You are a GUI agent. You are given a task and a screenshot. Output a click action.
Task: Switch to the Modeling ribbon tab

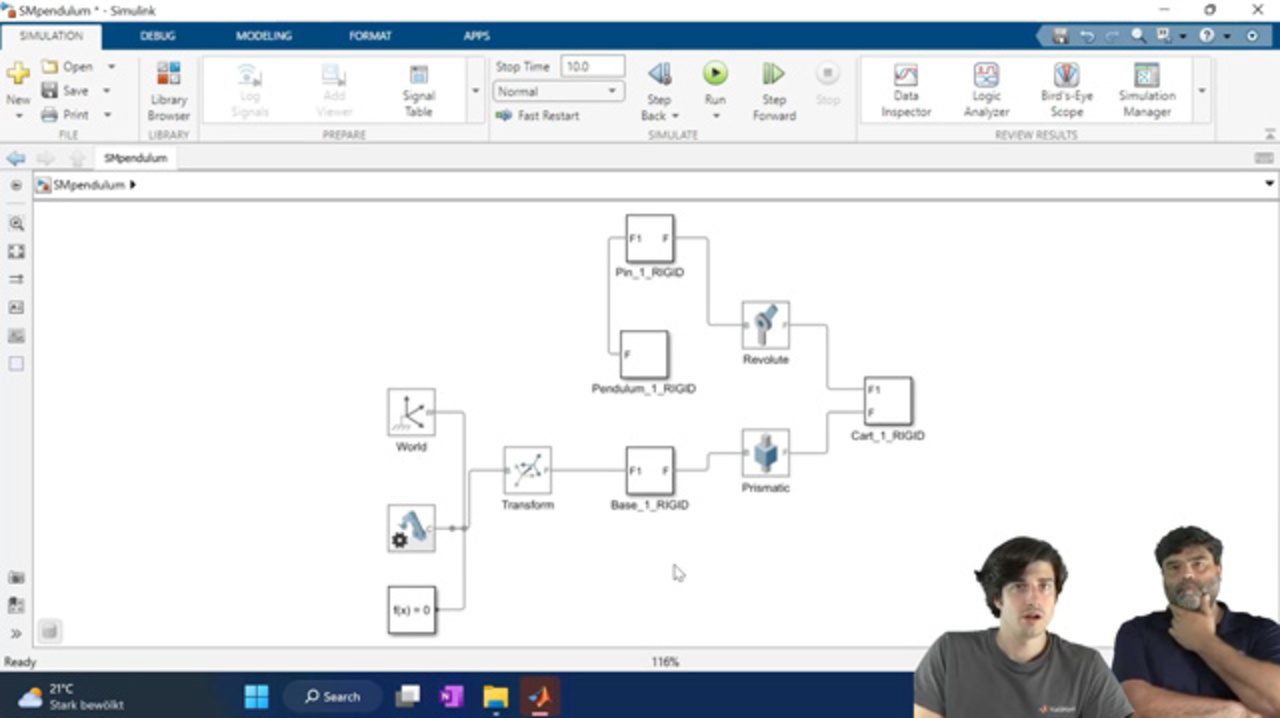tap(263, 36)
